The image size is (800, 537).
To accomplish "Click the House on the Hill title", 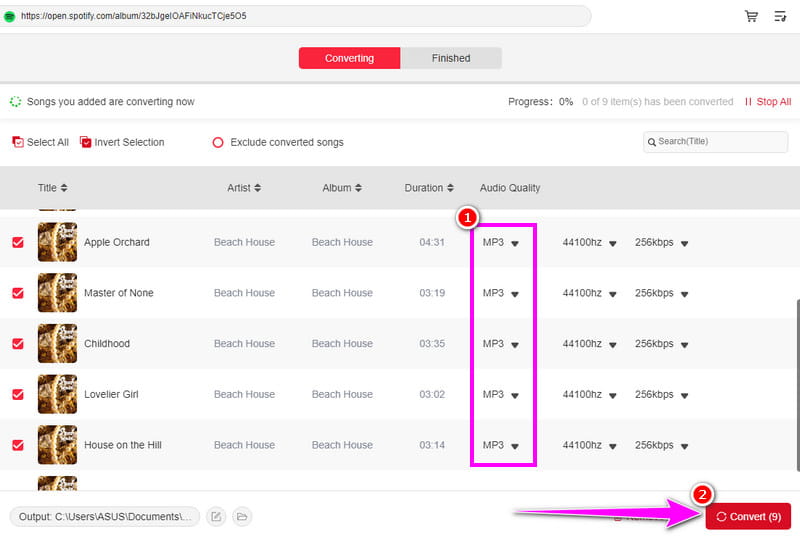I will [123, 445].
